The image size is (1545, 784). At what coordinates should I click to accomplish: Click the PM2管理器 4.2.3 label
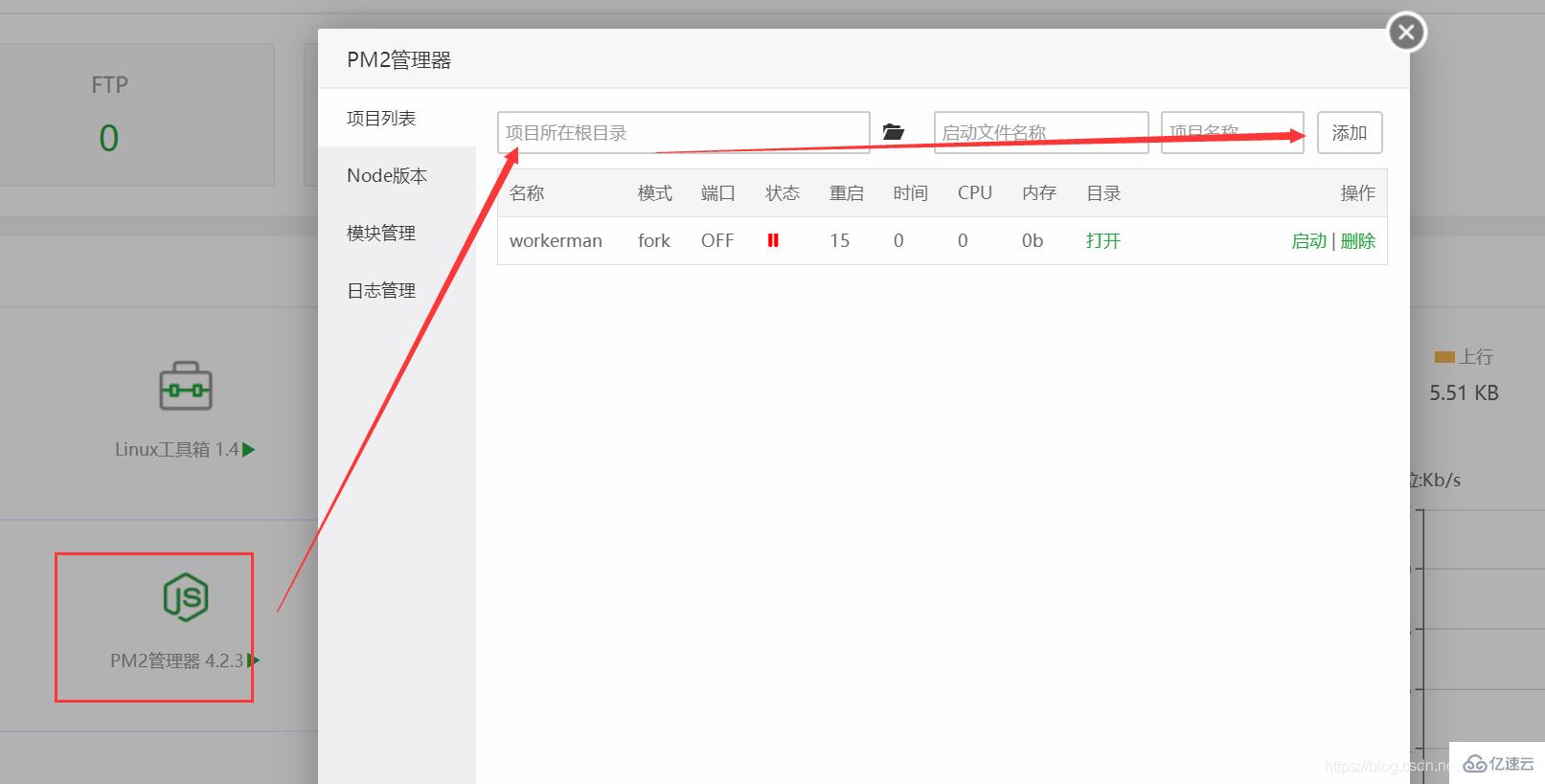[177, 661]
